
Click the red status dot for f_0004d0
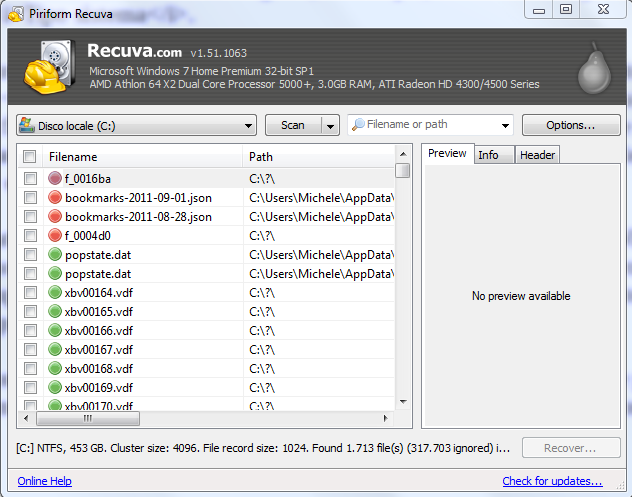click(x=55, y=235)
